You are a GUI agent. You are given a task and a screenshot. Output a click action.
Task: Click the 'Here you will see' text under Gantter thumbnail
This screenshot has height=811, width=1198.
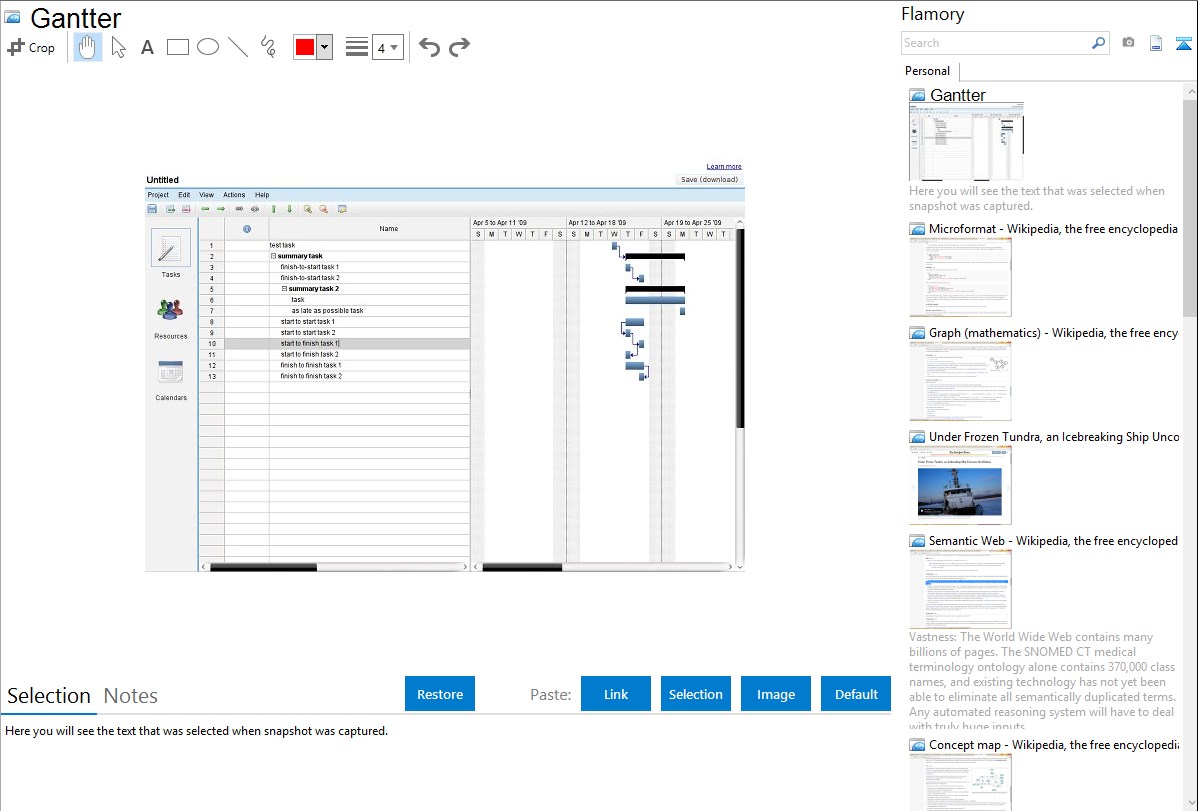(1037, 198)
